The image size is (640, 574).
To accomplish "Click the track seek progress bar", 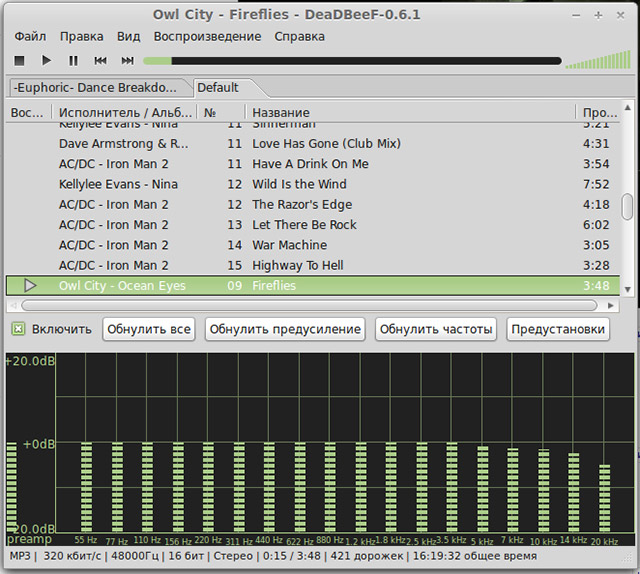I will (x=352, y=61).
